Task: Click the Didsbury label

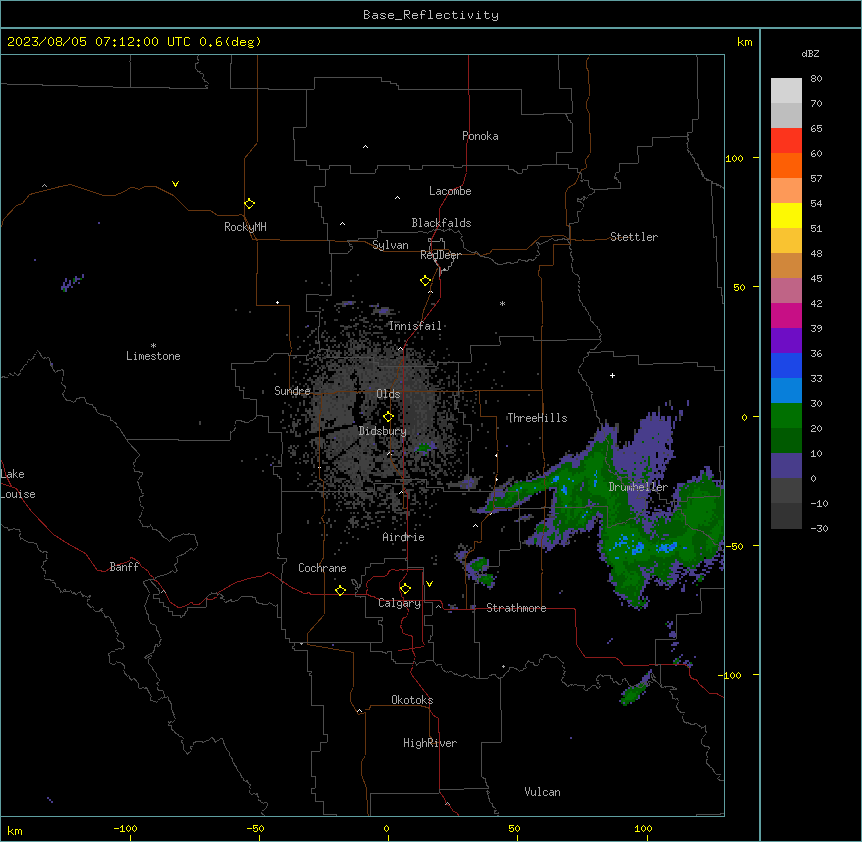Action: pos(383,431)
